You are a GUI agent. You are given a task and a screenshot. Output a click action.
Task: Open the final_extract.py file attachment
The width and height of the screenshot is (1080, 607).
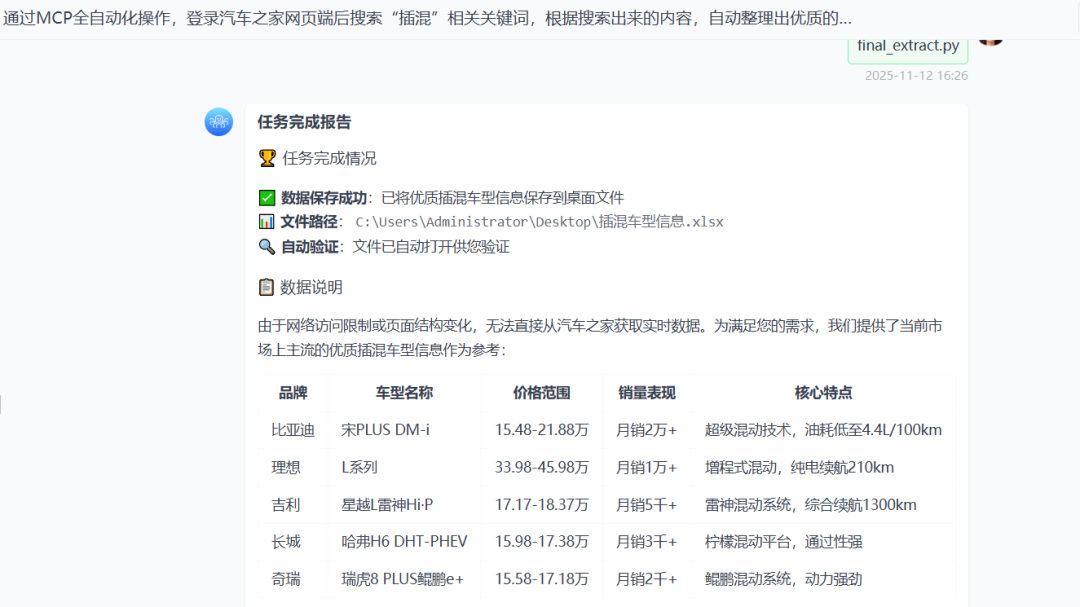(x=907, y=44)
